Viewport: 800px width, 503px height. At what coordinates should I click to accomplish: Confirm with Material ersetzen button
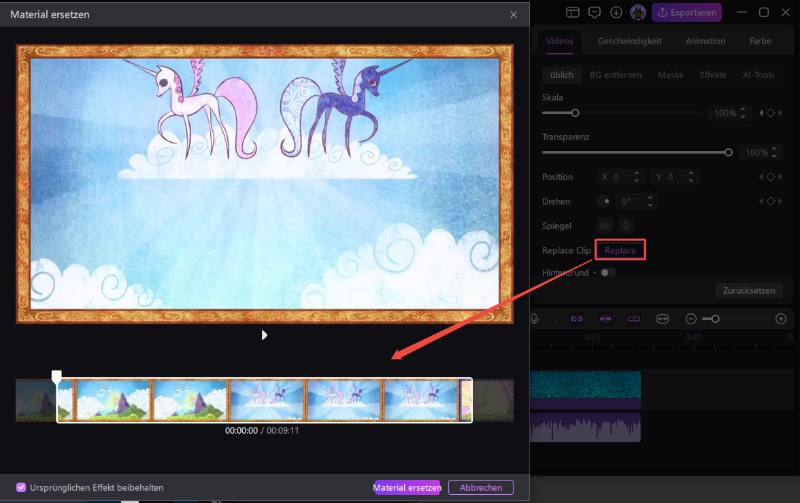pyautogui.click(x=407, y=487)
